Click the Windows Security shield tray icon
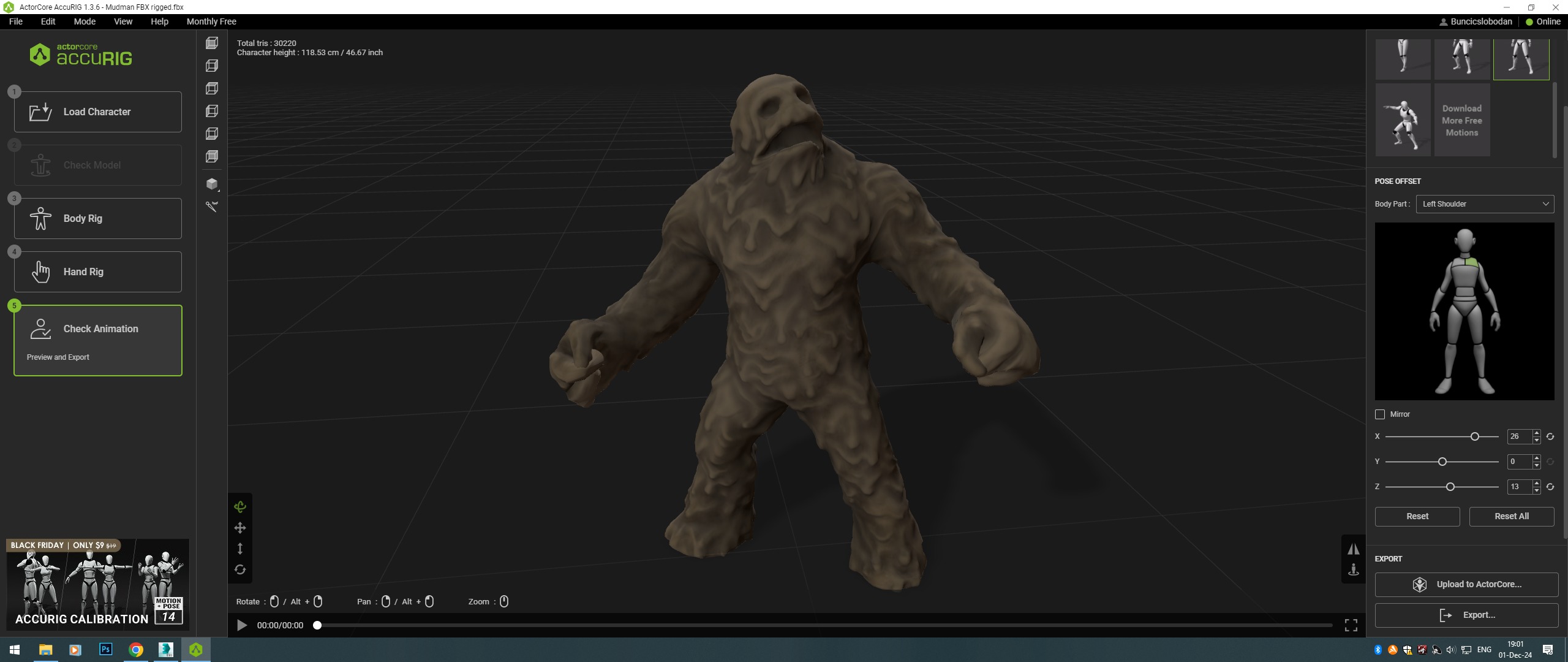This screenshot has height=662, width=1568. click(x=1408, y=650)
